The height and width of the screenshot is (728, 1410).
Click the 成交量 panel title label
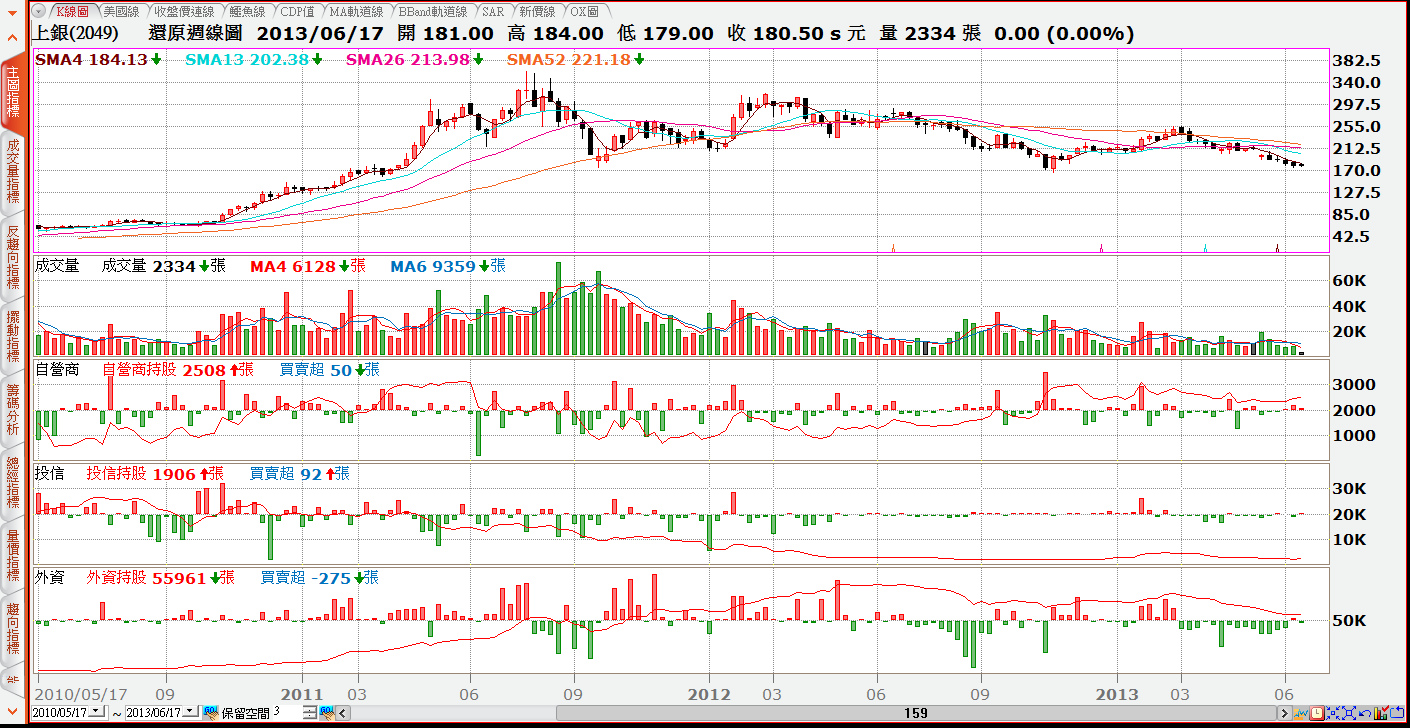point(57,266)
